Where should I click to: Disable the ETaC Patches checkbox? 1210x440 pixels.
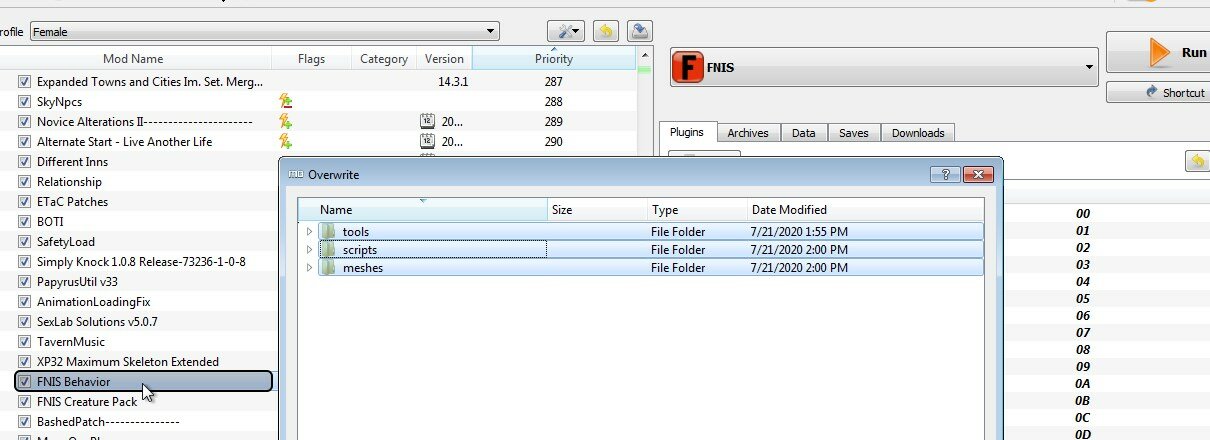(x=24, y=201)
